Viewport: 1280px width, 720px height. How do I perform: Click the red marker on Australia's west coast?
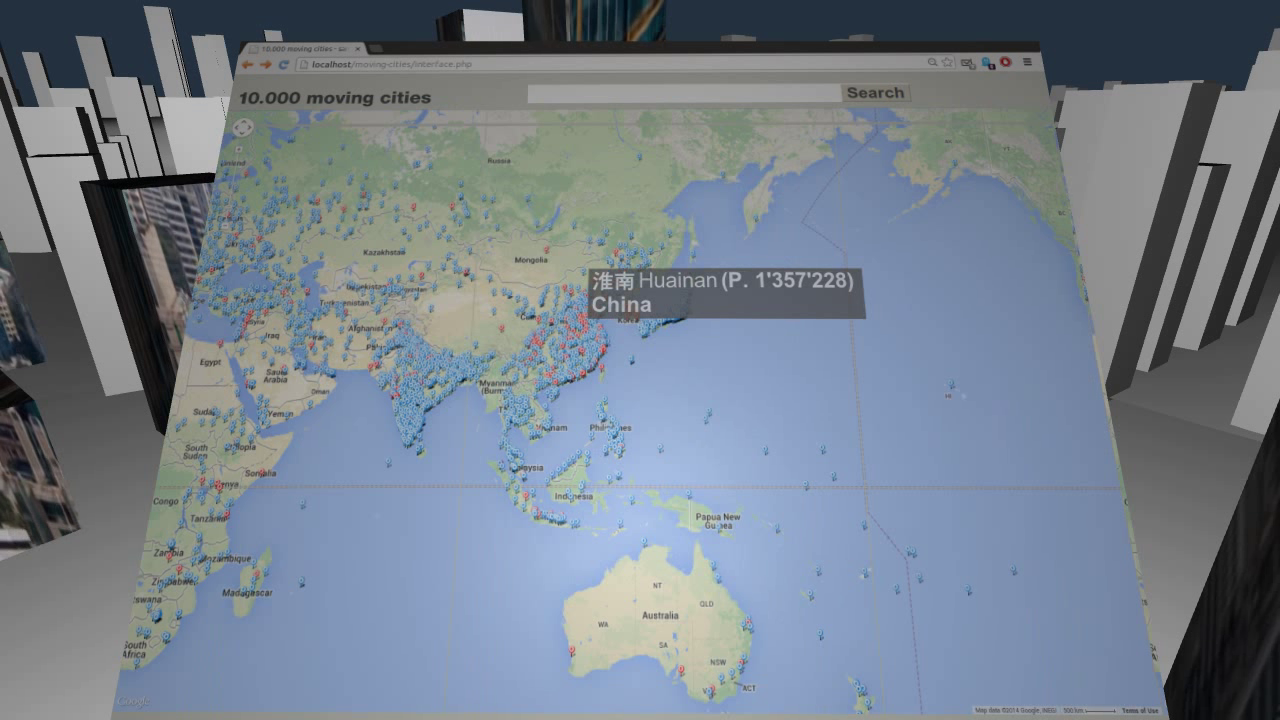point(571,649)
